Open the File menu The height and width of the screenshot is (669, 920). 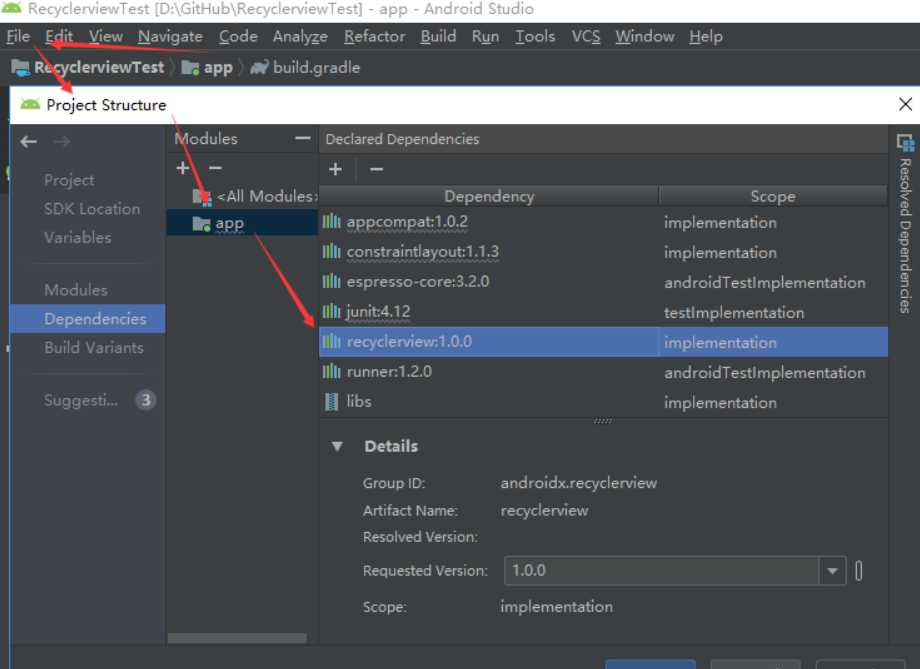point(18,36)
